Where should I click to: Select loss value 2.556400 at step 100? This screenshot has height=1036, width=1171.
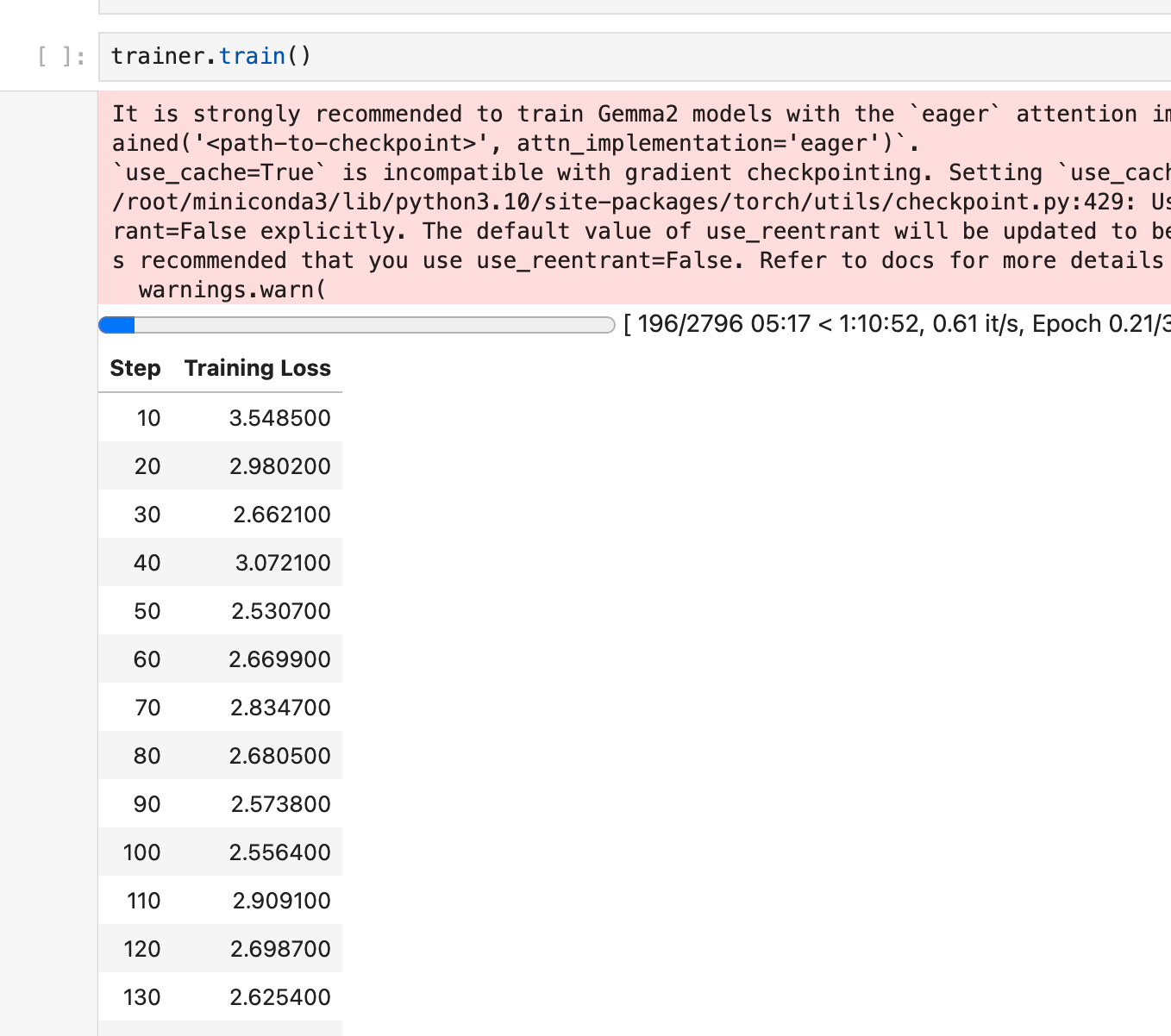(279, 852)
